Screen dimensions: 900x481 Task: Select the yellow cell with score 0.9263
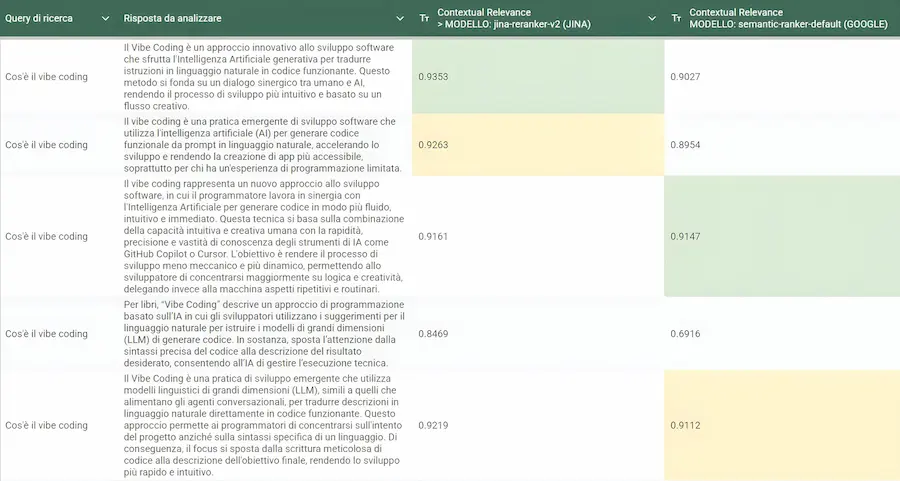538,145
